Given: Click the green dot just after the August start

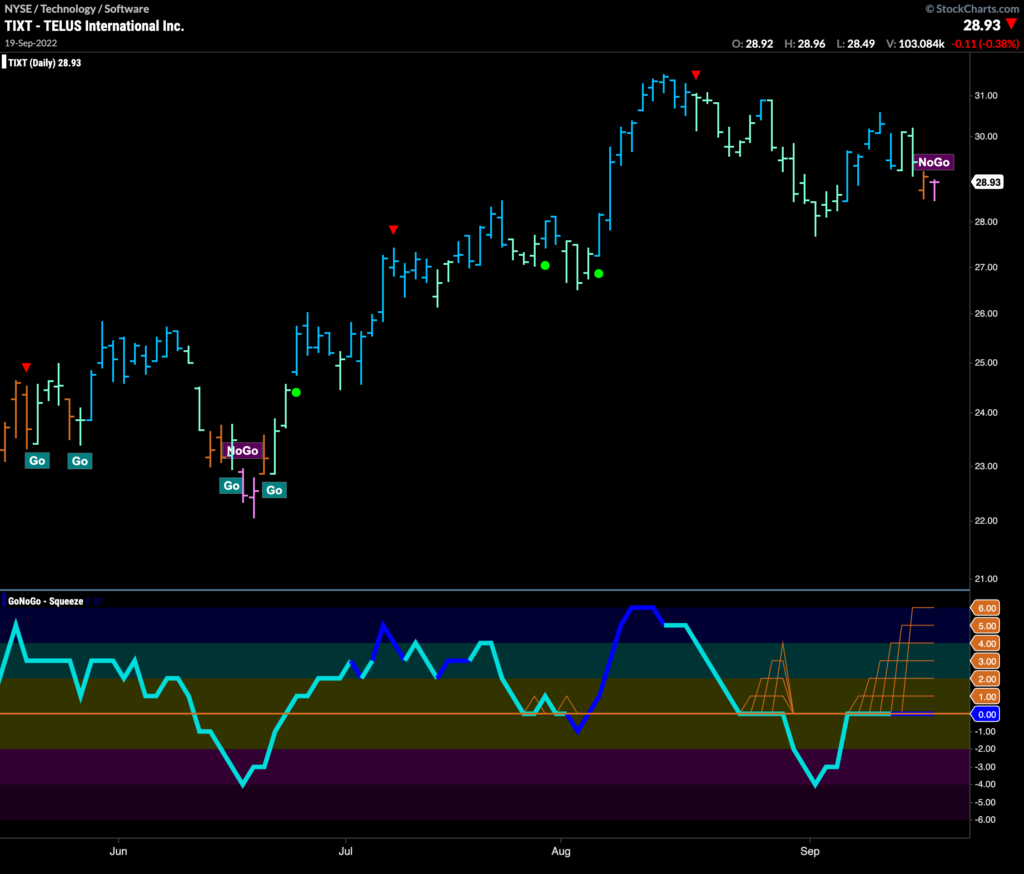Looking at the screenshot, I should point(598,273).
